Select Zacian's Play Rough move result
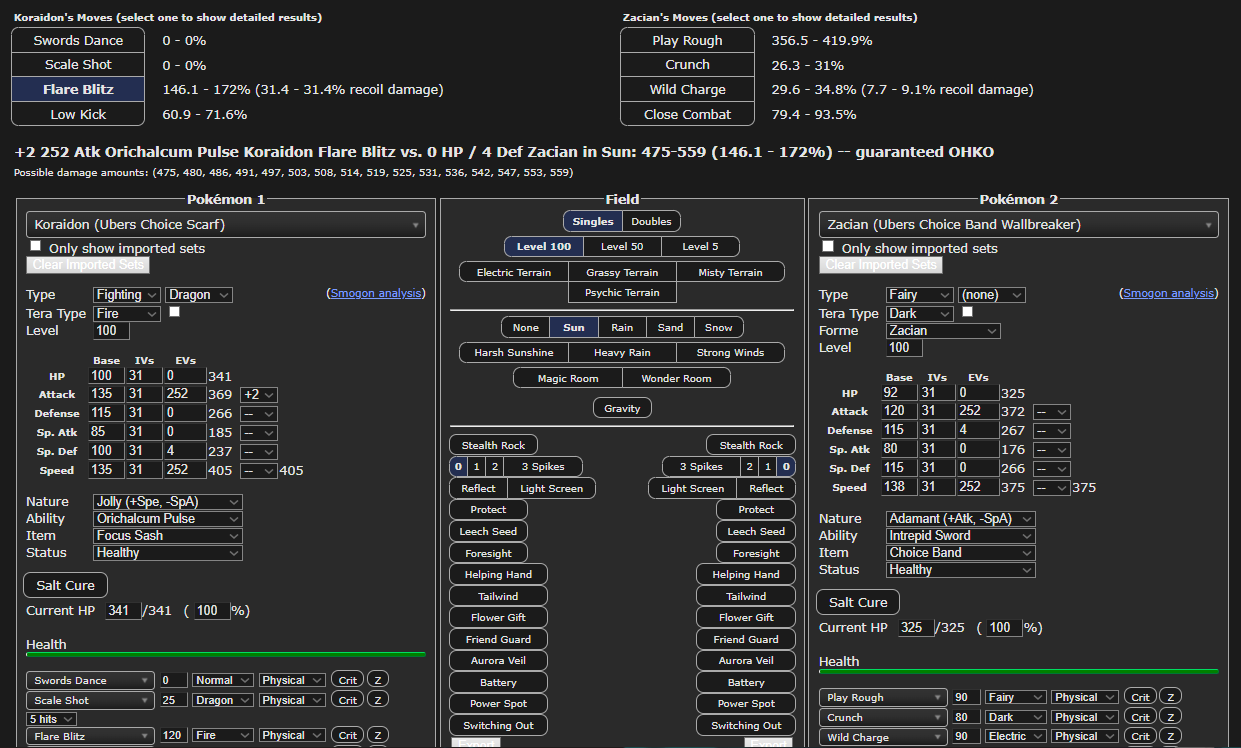Image resolution: width=1241 pixels, height=748 pixels. (x=687, y=40)
